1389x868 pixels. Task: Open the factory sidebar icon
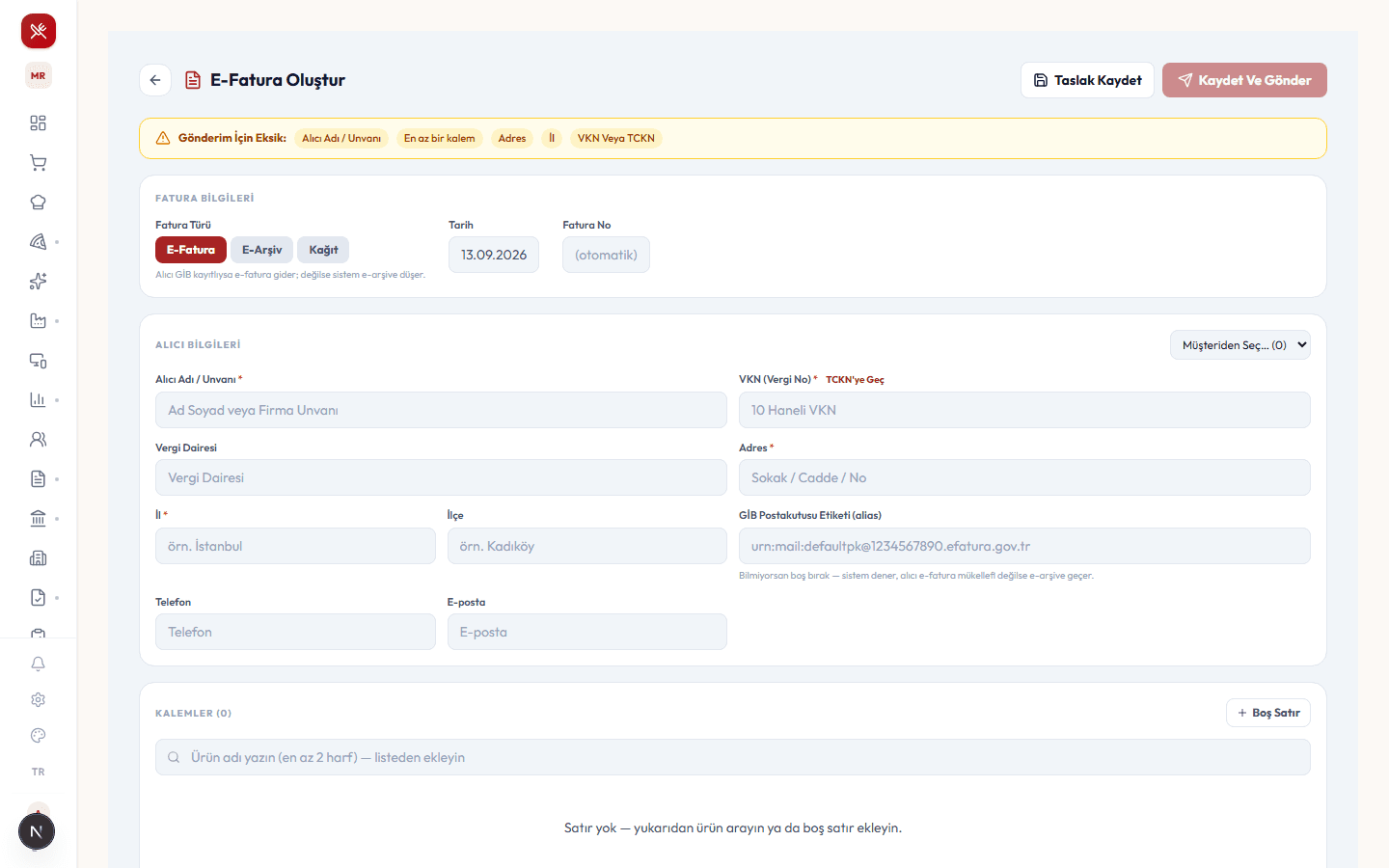39,321
